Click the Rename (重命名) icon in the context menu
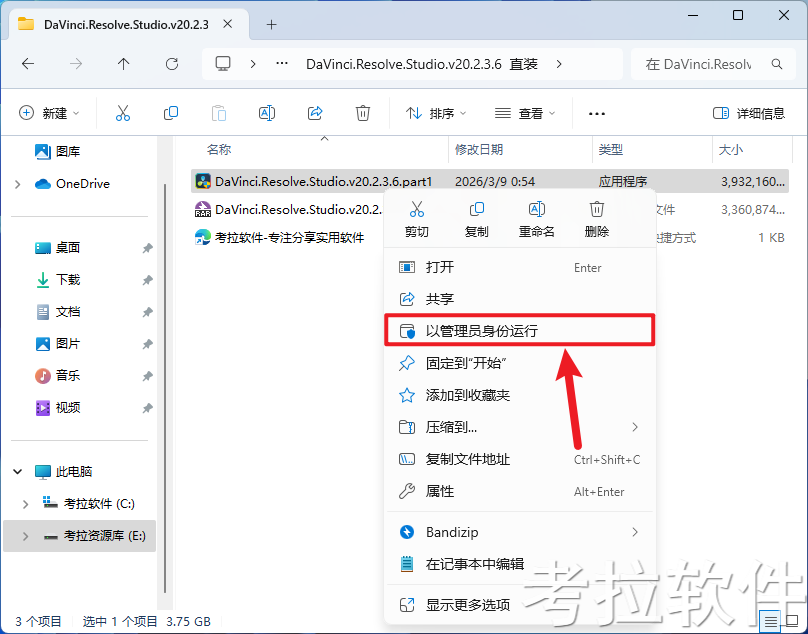808x634 pixels. click(x=537, y=209)
